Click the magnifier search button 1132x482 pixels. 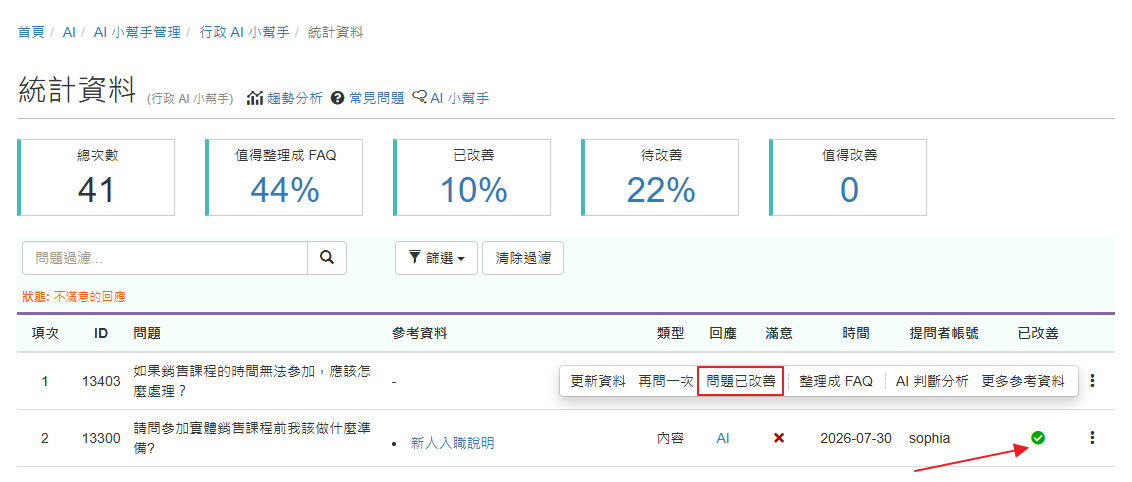click(x=327, y=258)
